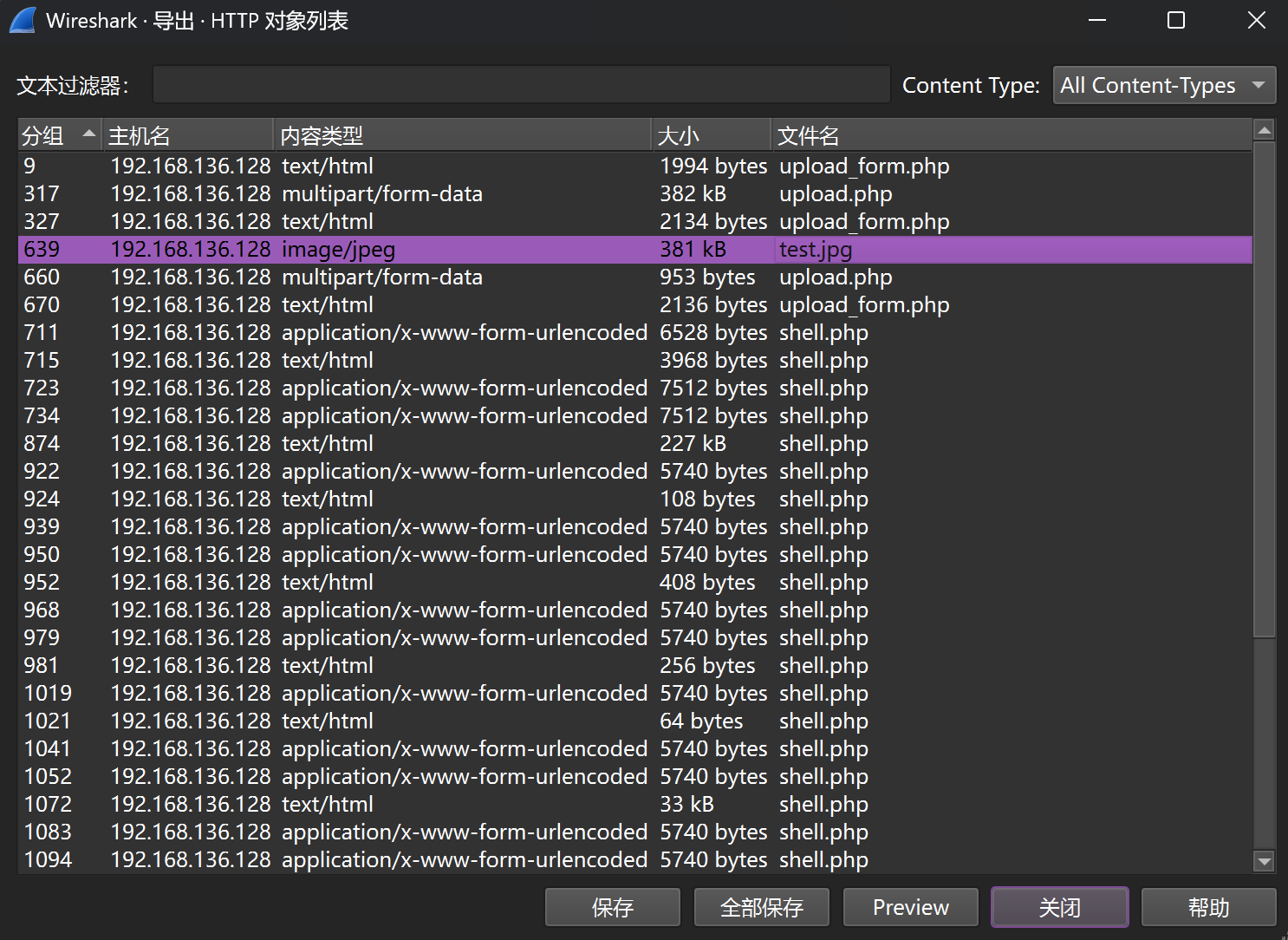Select packet 968 row
The height and width of the screenshot is (940, 1288).
(x=635, y=610)
